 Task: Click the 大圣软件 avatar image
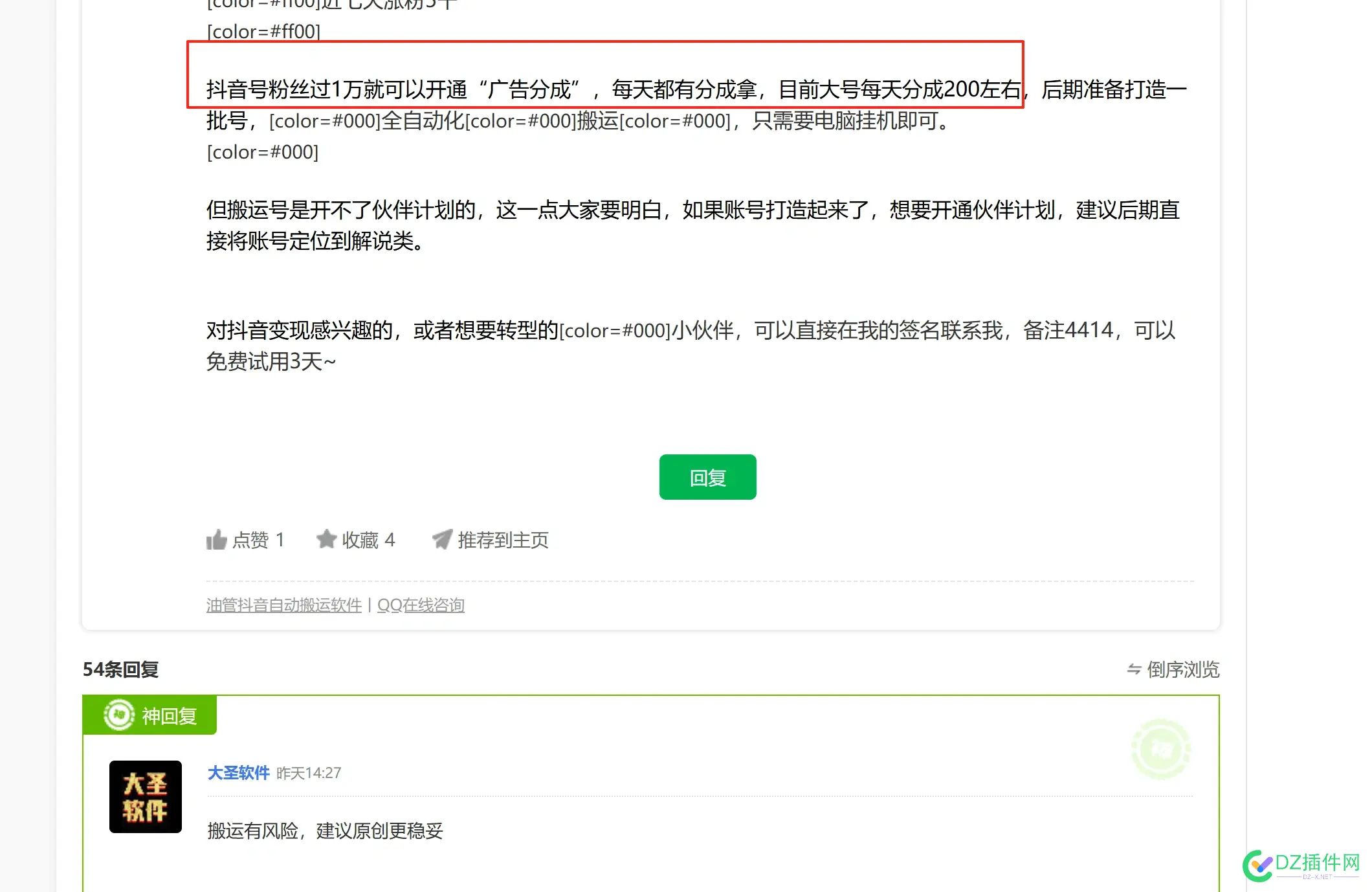(x=145, y=797)
